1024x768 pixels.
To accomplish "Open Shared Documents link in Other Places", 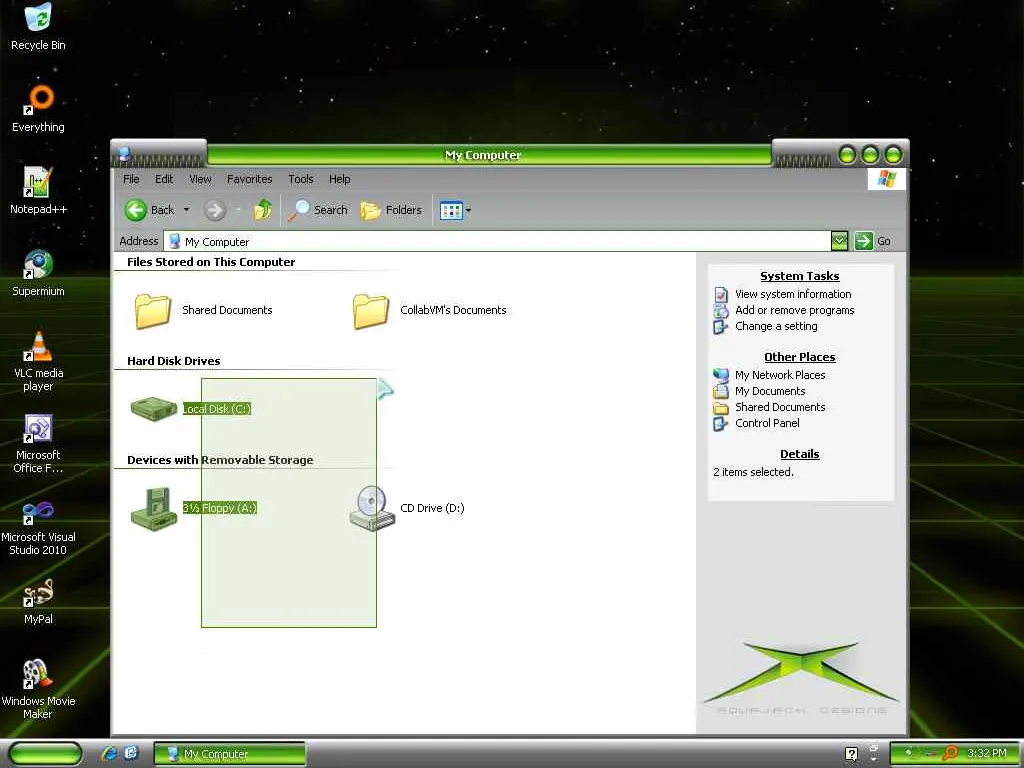I will point(780,407).
